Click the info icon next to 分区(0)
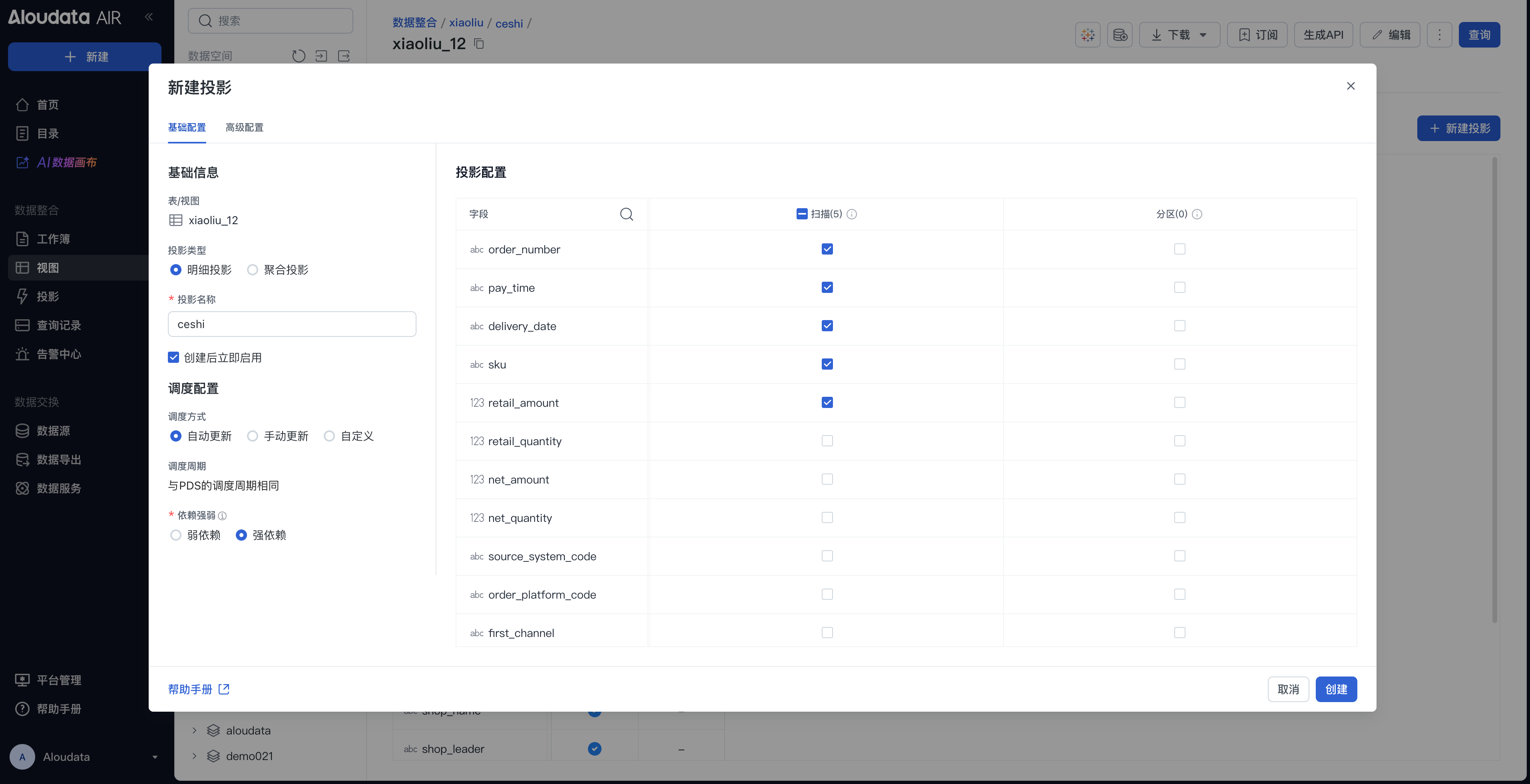Image resolution: width=1530 pixels, height=784 pixels. [x=1197, y=214]
